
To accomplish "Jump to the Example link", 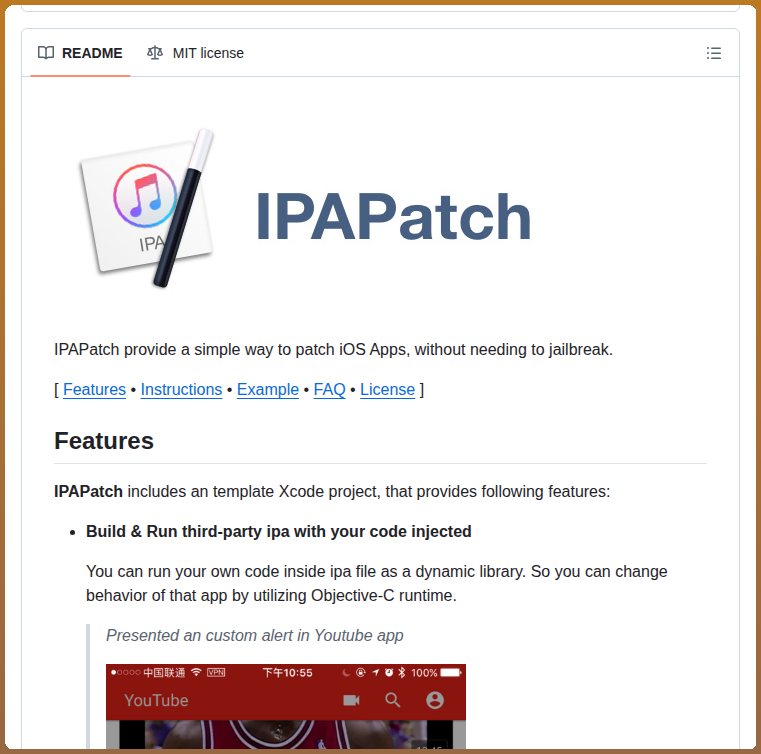I will 267,390.
